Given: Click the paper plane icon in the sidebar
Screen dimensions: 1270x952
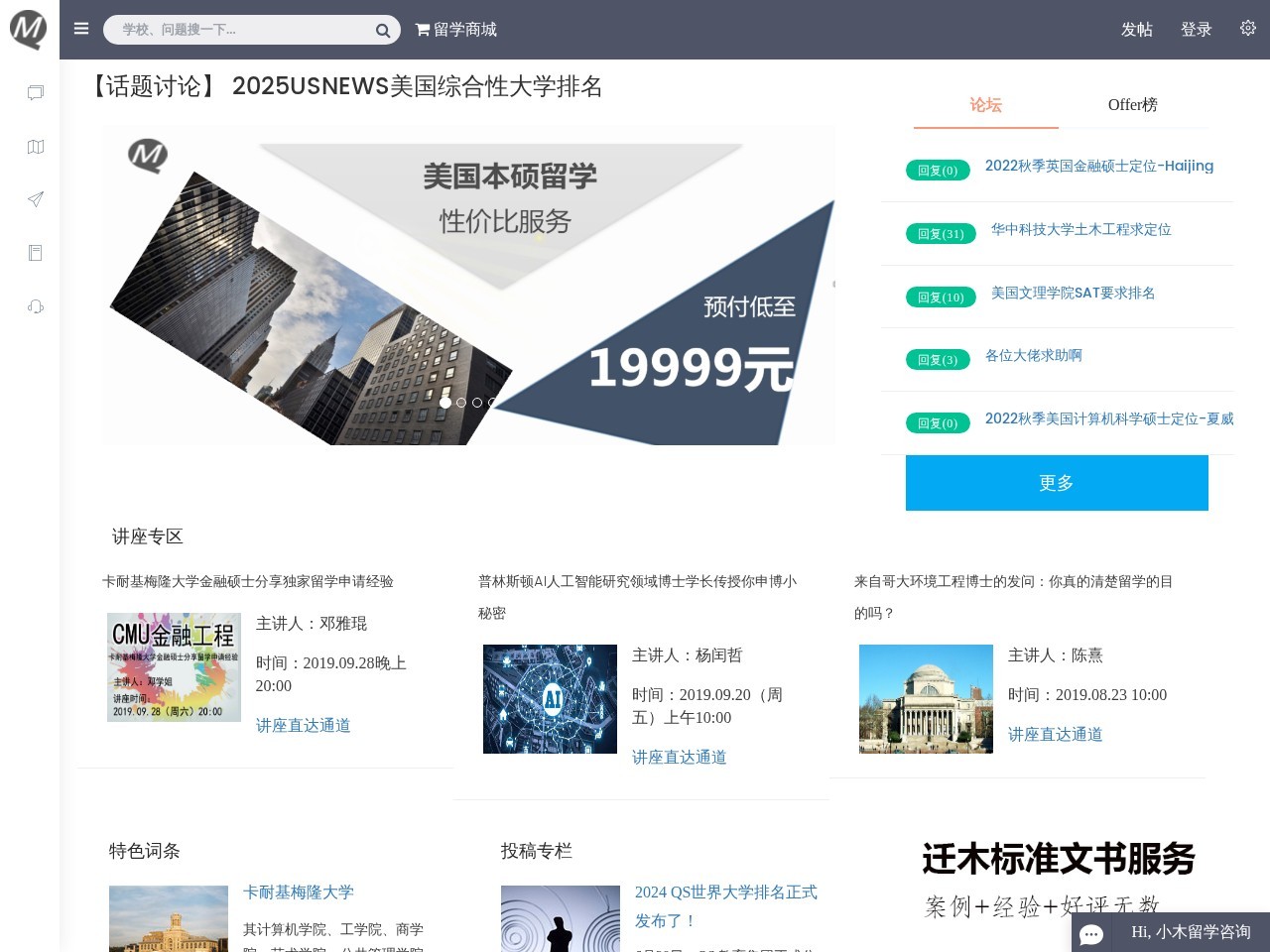Looking at the screenshot, I should pyautogui.click(x=34, y=199).
